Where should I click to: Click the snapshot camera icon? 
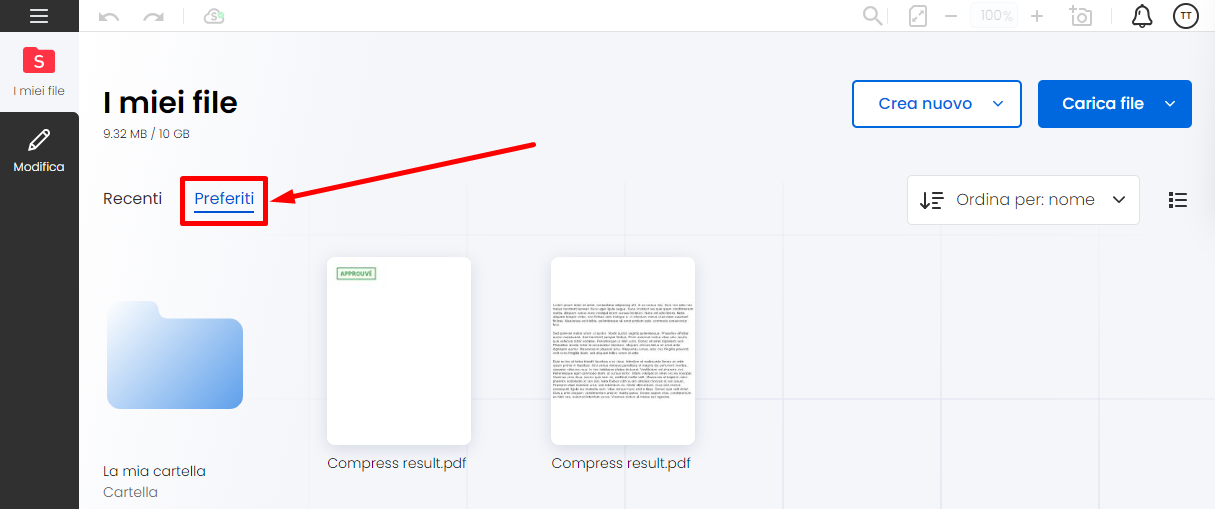[x=1080, y=16]
